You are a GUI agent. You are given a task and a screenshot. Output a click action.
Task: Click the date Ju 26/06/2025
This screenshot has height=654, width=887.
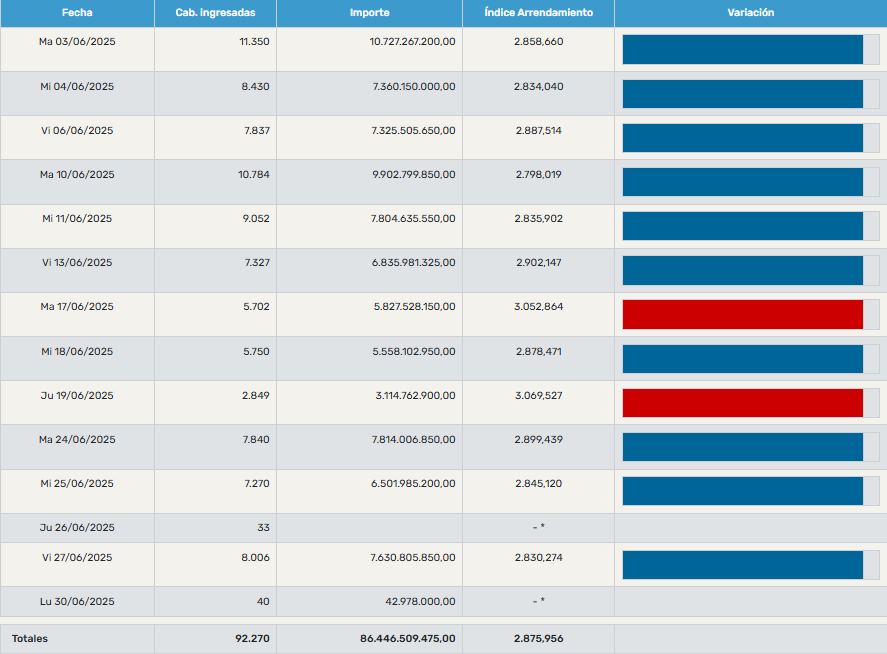click(77, 528)
